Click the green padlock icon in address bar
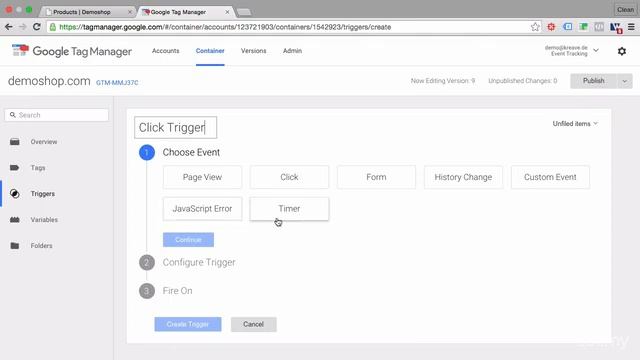This screenshot has height=360, width=640. (x=53, y=27)
